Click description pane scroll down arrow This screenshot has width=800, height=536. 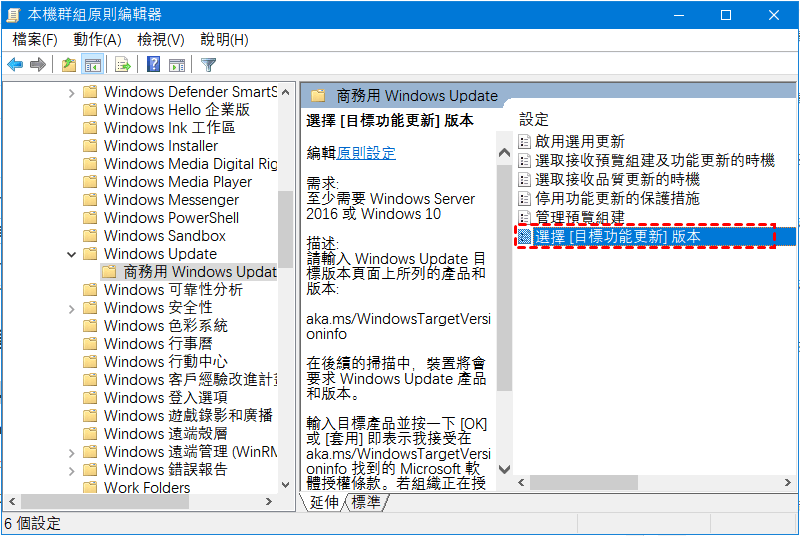pyautogui.click(x=504, y=469)
